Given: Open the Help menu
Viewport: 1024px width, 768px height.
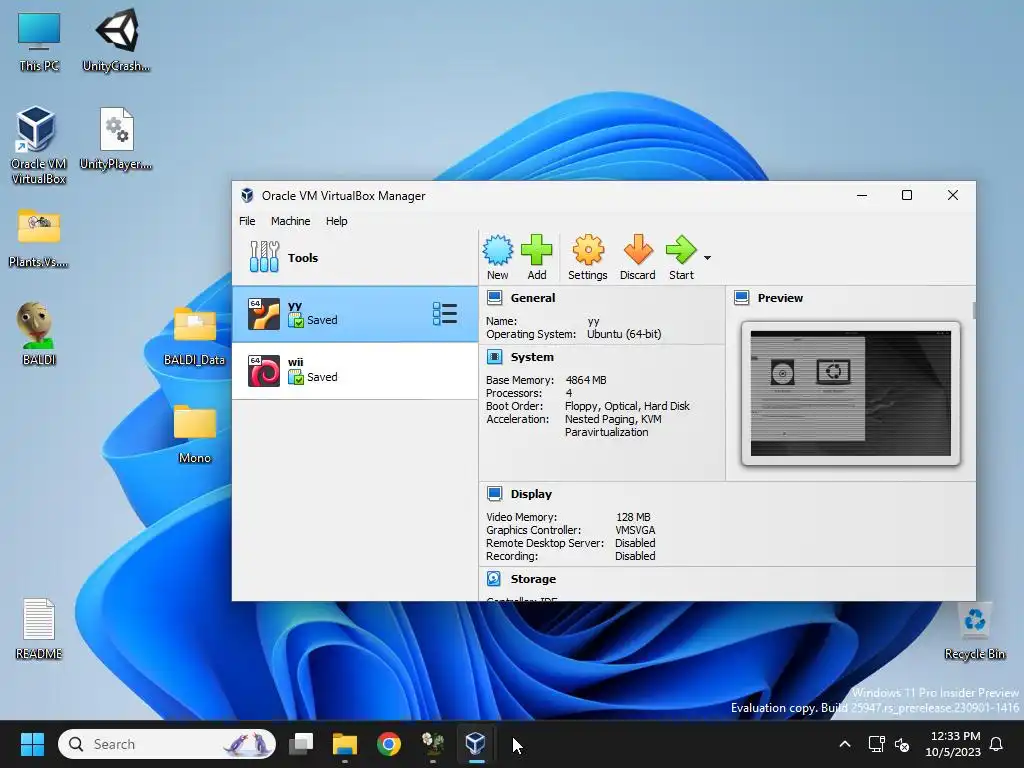Looking at the screenshot, I should (x=336, y=221).
